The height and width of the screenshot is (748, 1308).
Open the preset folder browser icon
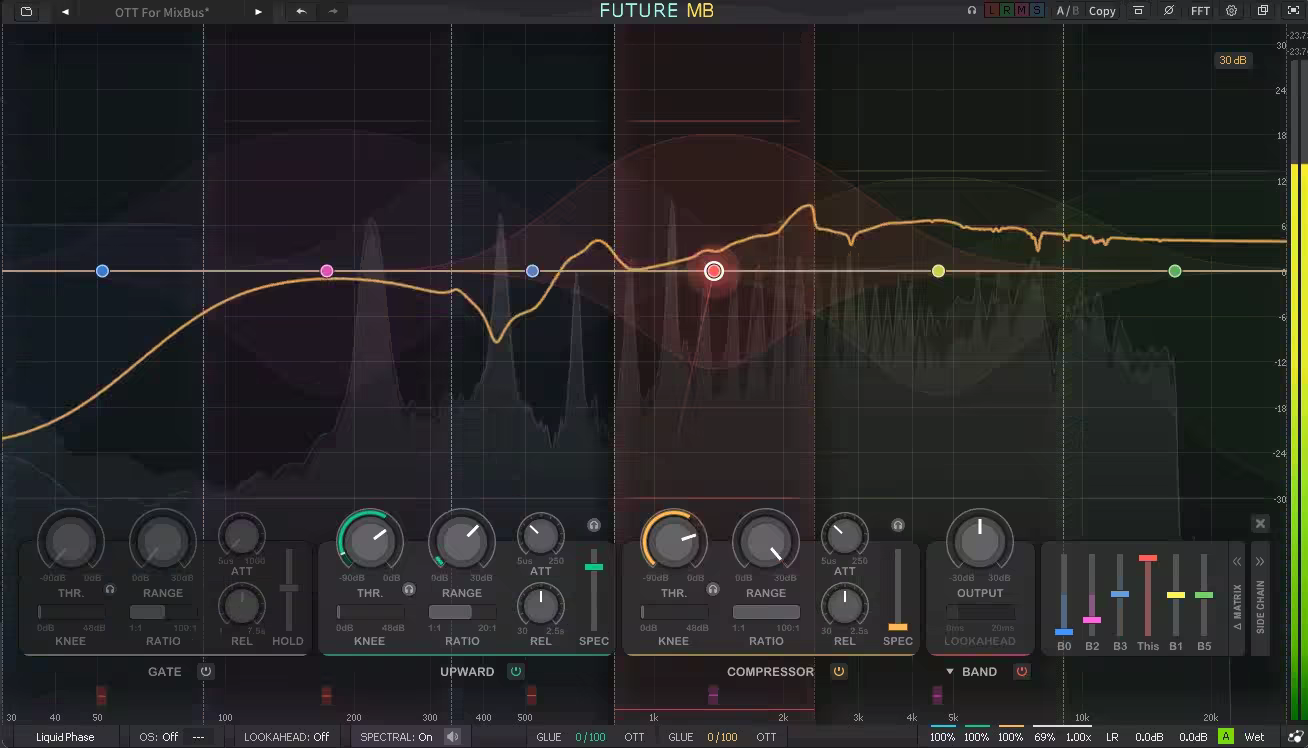click(26, 12)
